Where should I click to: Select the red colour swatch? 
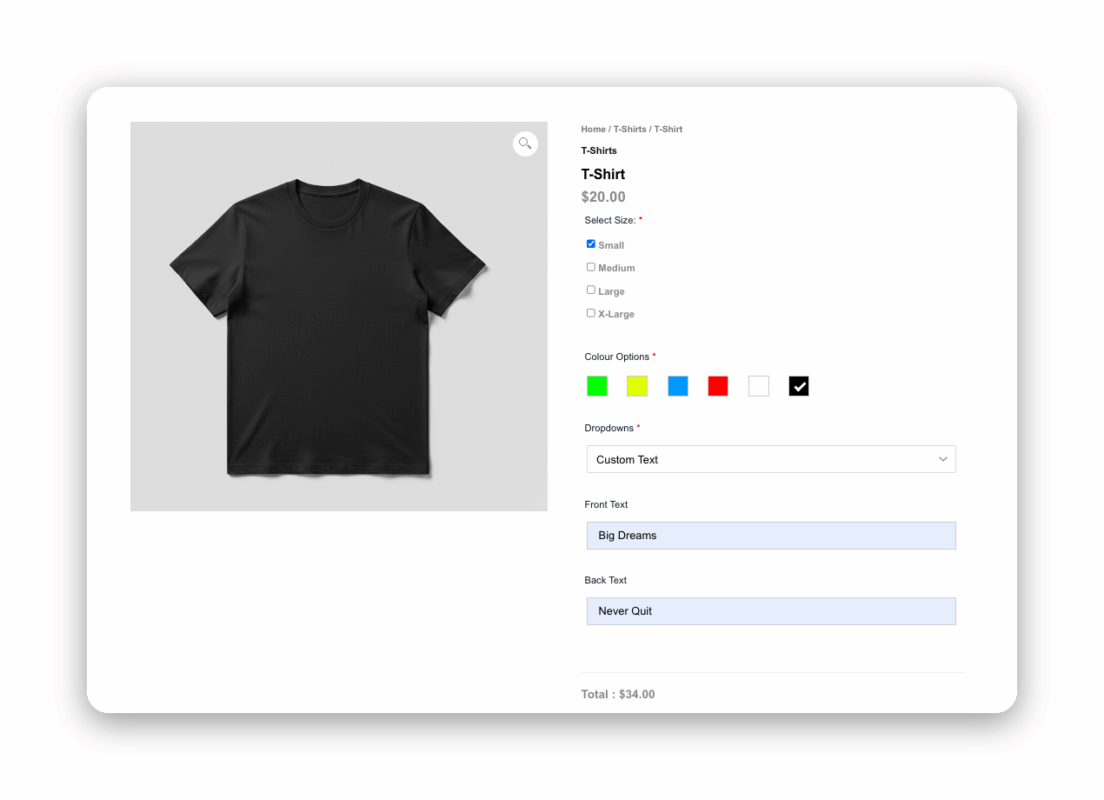(x=718, y=386)
